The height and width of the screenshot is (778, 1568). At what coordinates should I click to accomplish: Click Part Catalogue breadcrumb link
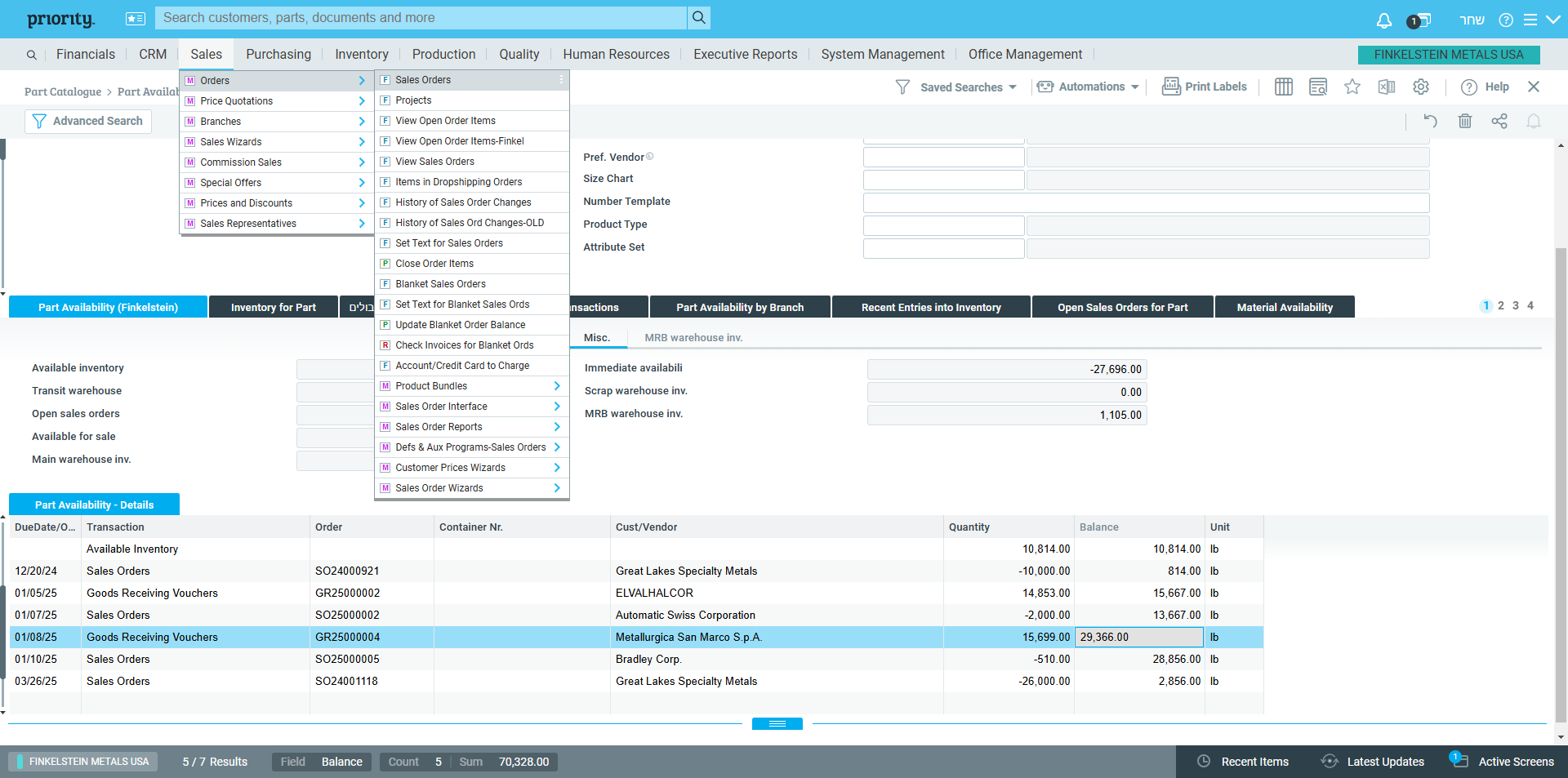point(63,91)
